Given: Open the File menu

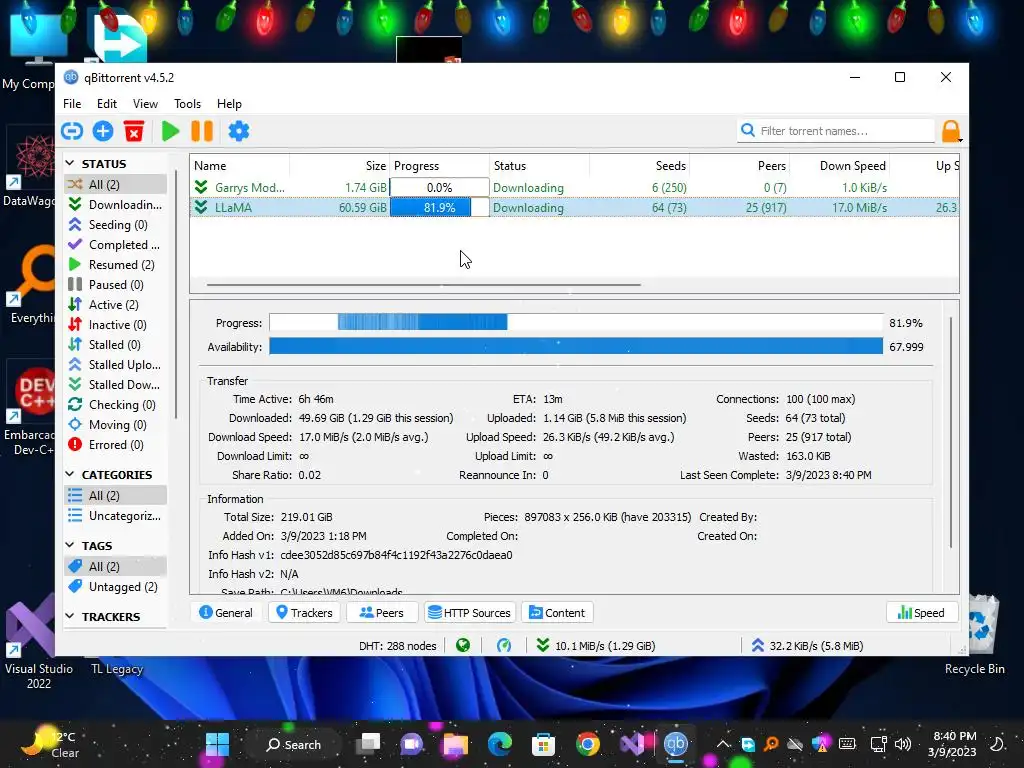Looking at the screenshot, I should point(72,104).
